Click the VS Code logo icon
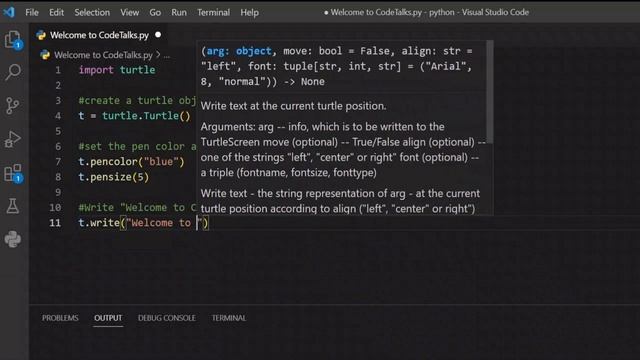 point(9,12)
